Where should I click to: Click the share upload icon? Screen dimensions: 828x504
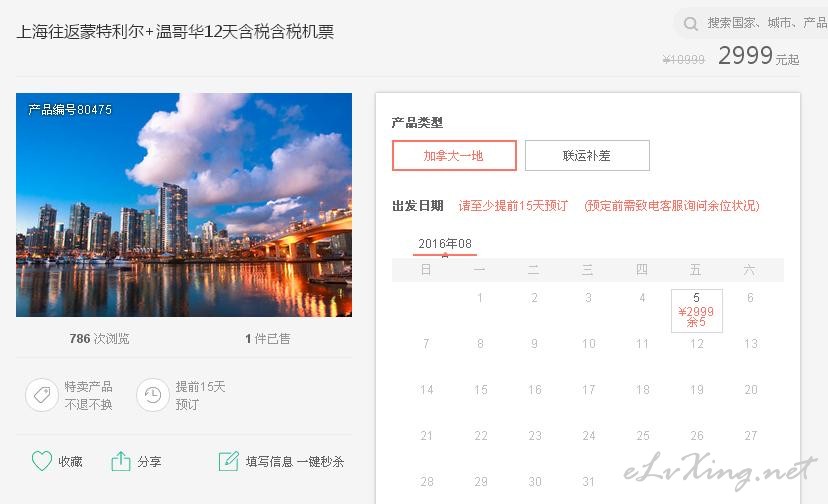pyautogui.click(x=120, y=461)
